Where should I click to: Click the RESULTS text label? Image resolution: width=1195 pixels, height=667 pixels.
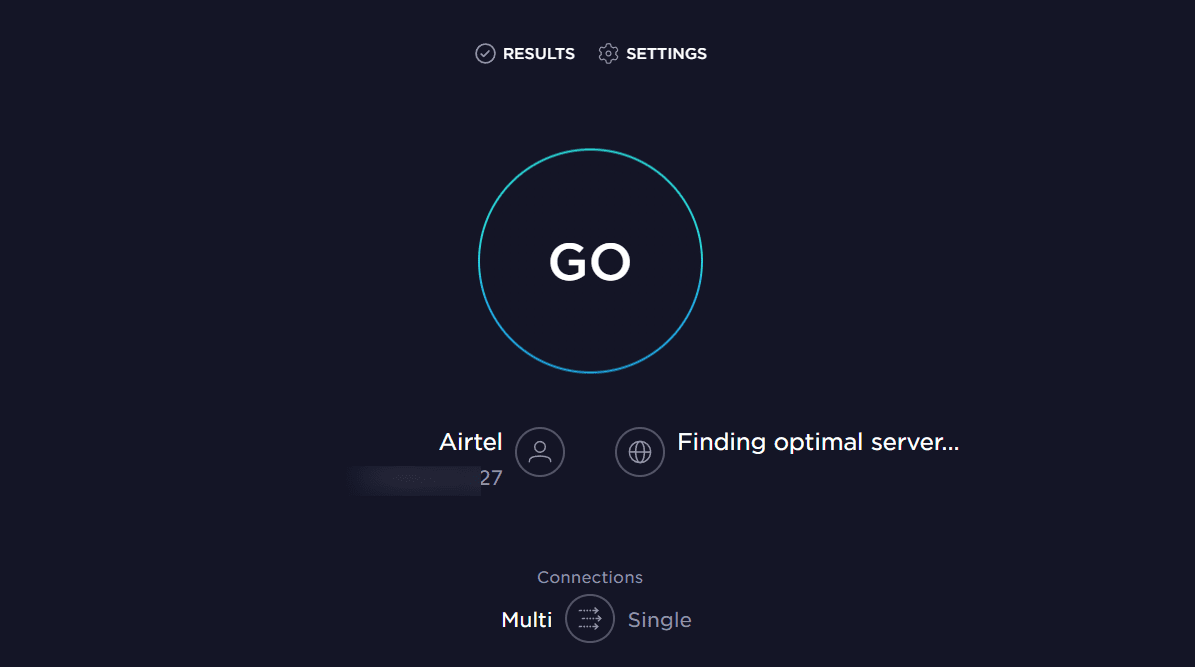[x=539, y=53]
